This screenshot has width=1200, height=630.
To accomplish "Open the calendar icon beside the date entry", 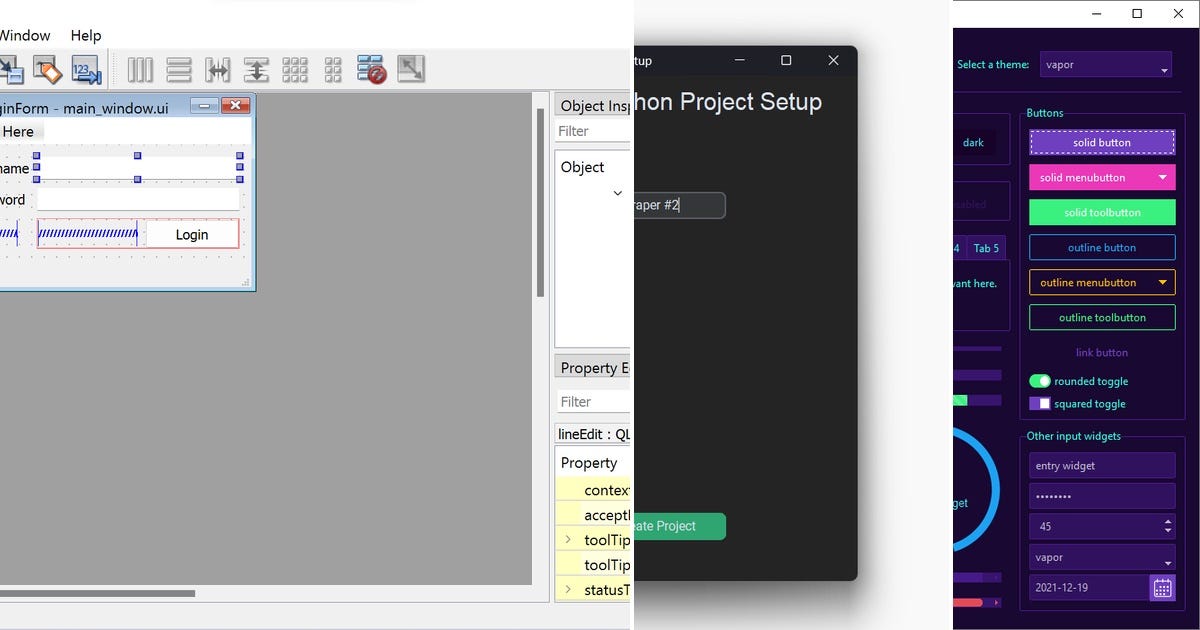I will [1162, 588].
